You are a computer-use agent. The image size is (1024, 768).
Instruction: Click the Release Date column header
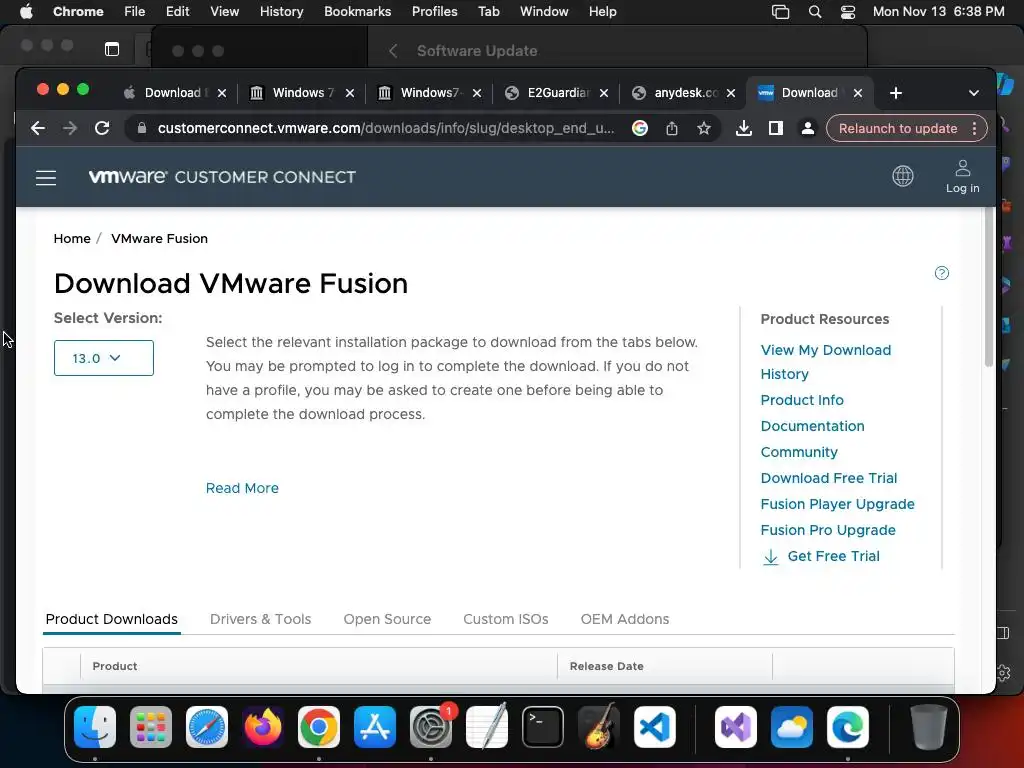607,667
